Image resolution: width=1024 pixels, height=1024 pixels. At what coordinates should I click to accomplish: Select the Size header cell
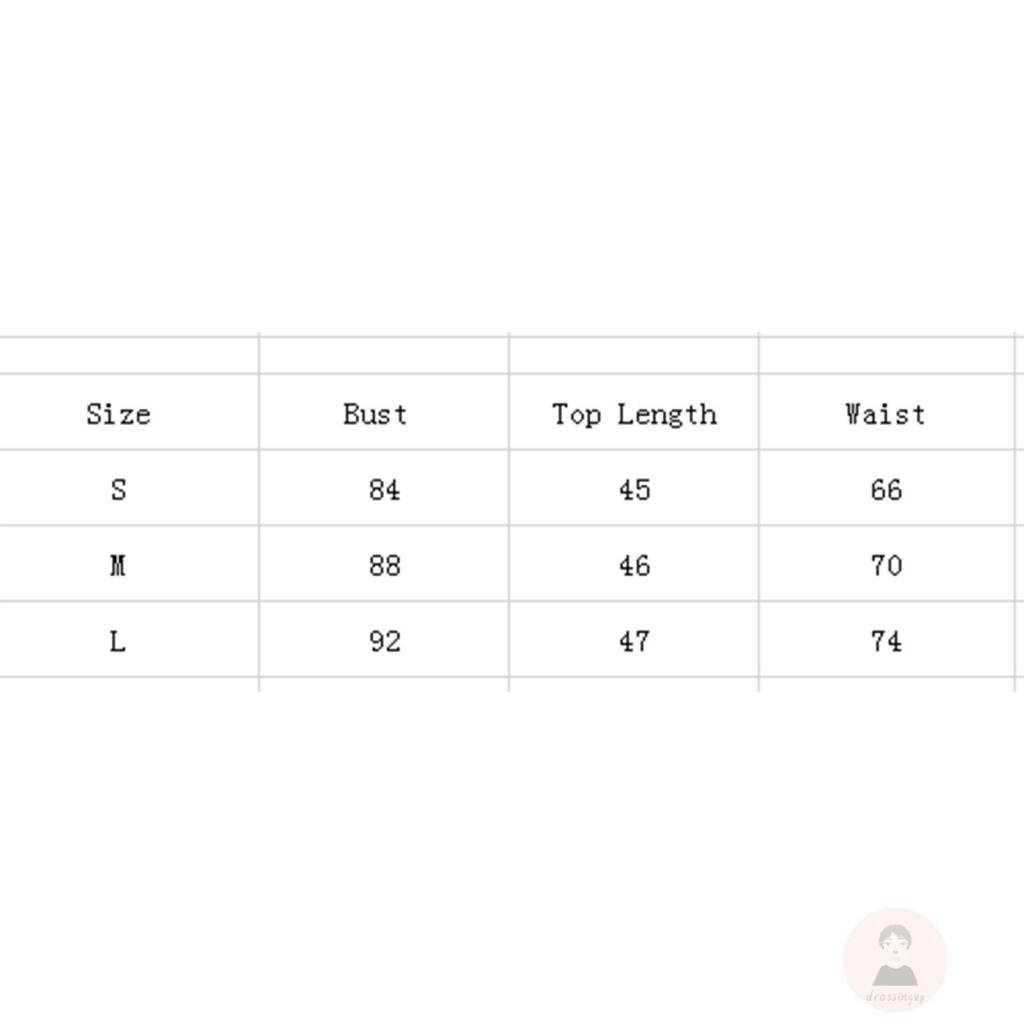(x=118, y=413)
